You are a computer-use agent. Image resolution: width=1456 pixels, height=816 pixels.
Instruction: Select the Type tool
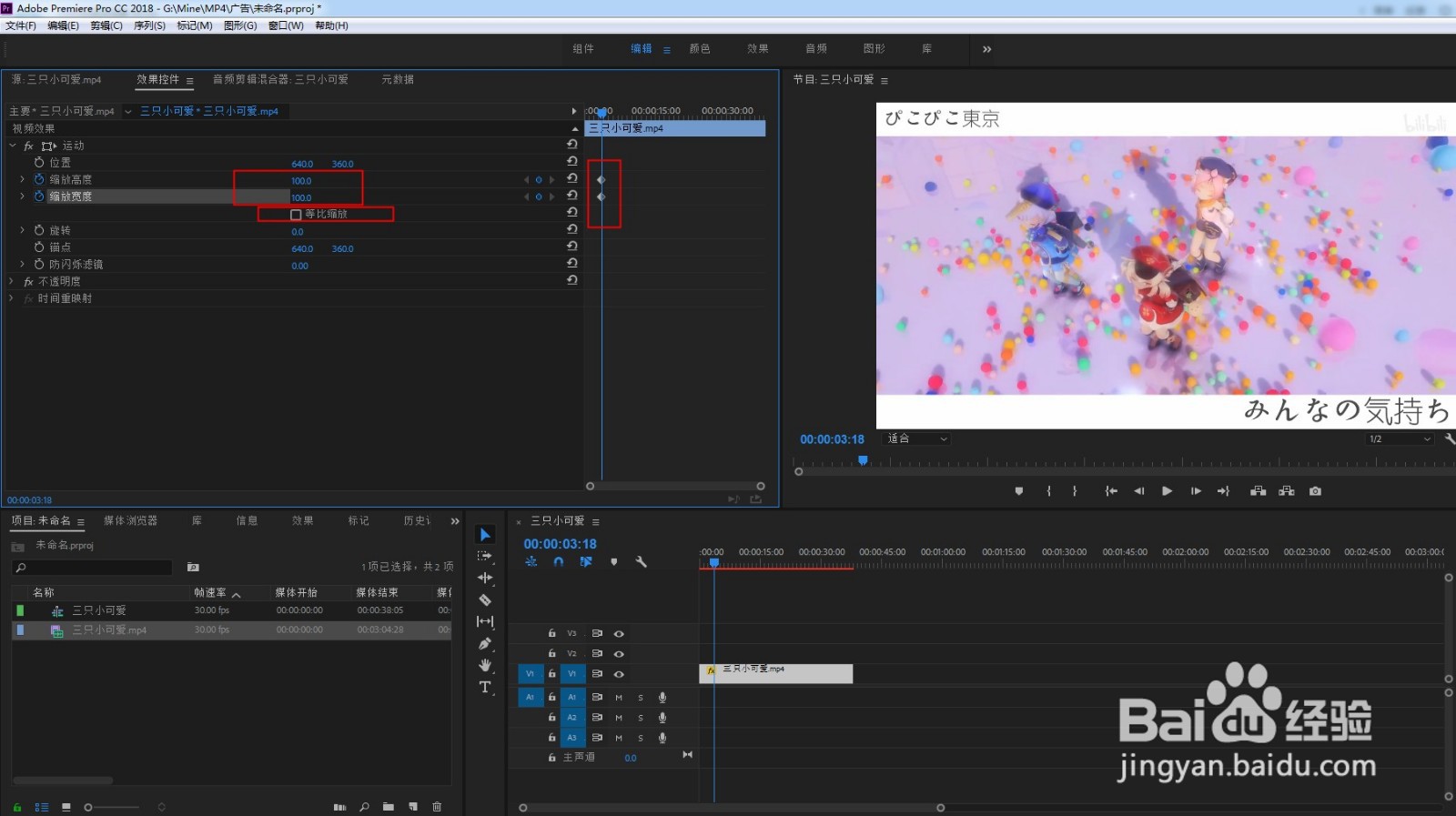click(485, 687)
